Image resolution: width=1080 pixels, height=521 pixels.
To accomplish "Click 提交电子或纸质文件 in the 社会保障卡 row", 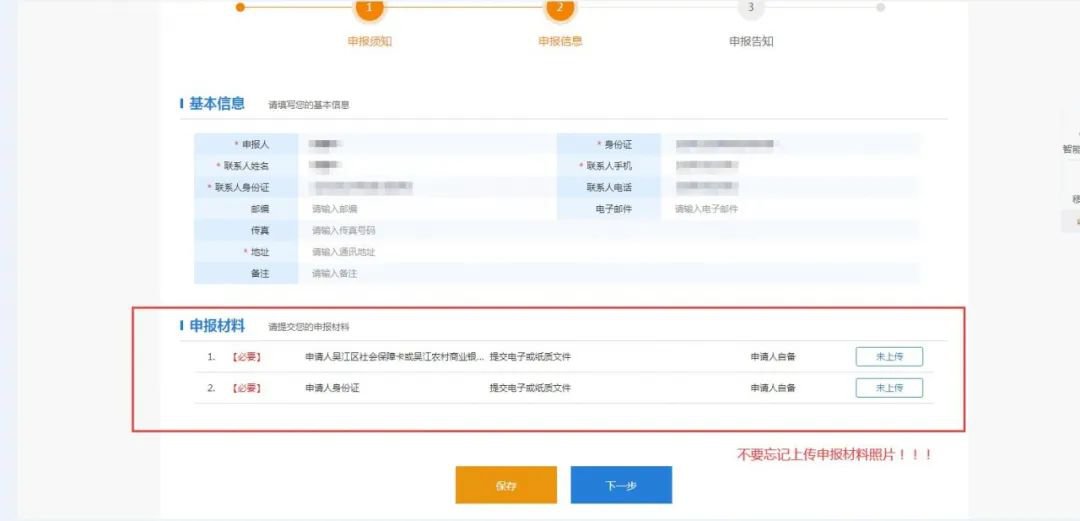I will coord(530,357).
